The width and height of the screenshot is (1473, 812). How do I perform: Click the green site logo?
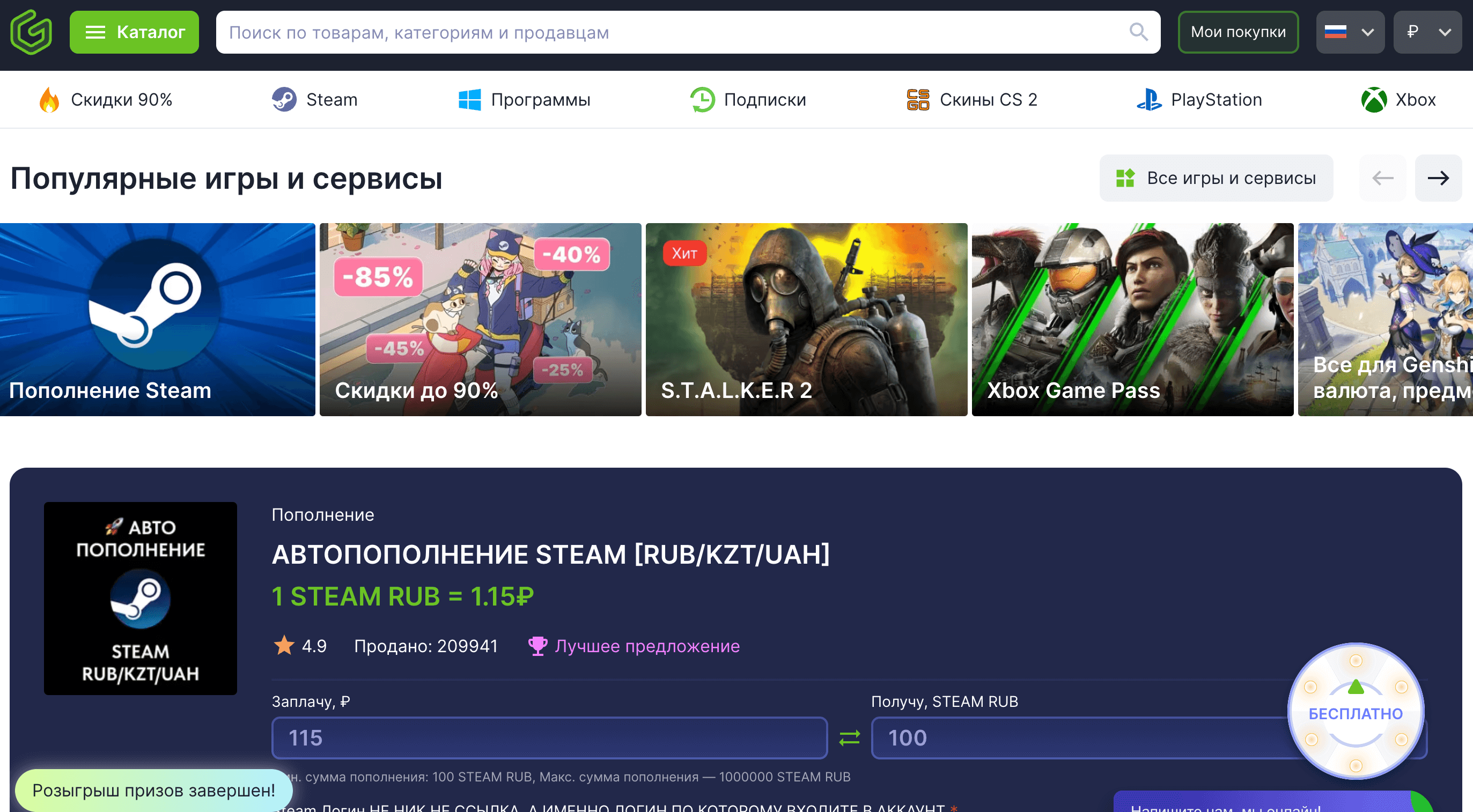32,32
